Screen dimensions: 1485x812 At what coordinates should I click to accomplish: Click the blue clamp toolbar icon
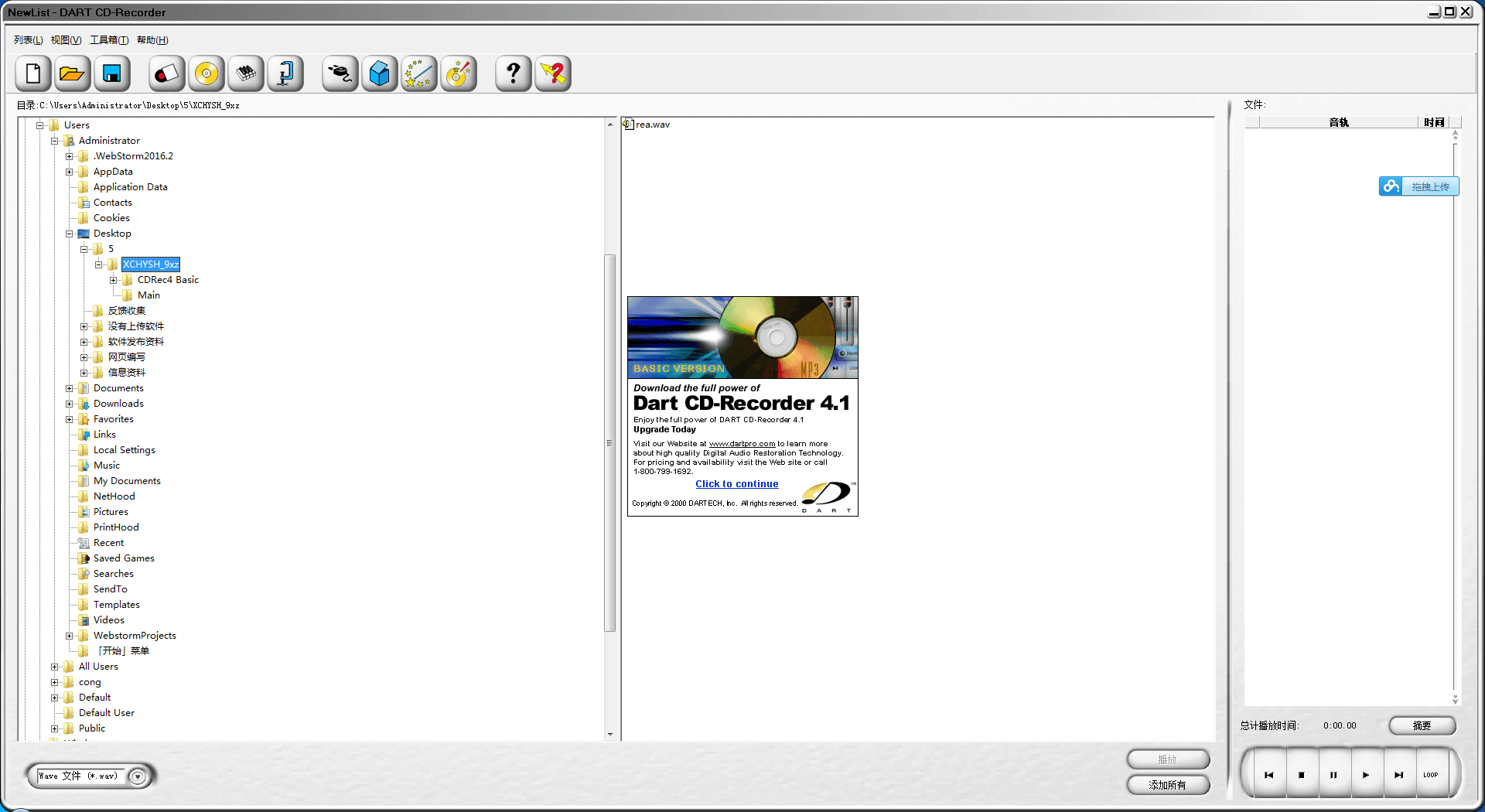pyautogui.click(x=285, y=74)
